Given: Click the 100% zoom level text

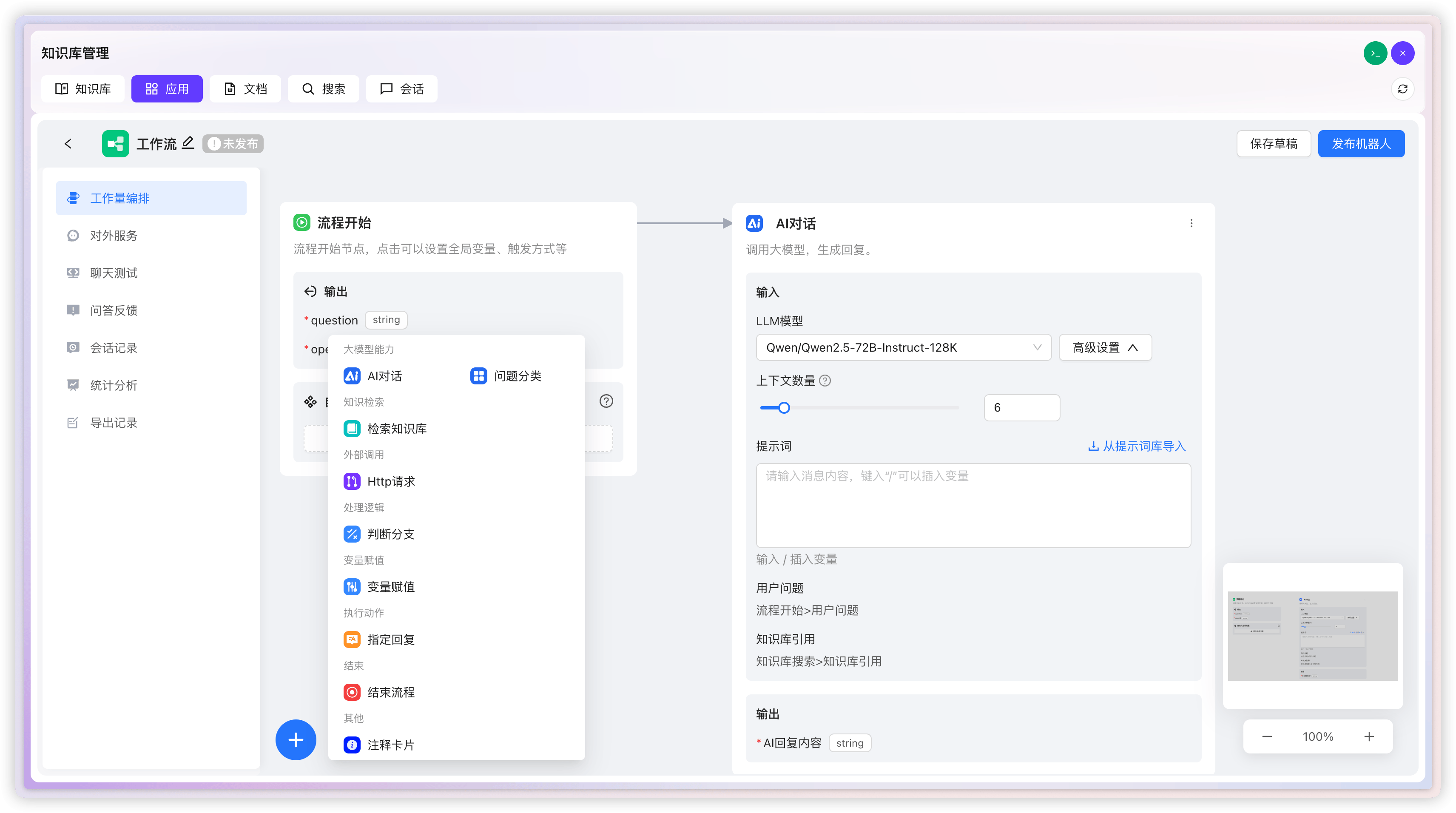Looking at the screenshot, I should click(1318, 736).
